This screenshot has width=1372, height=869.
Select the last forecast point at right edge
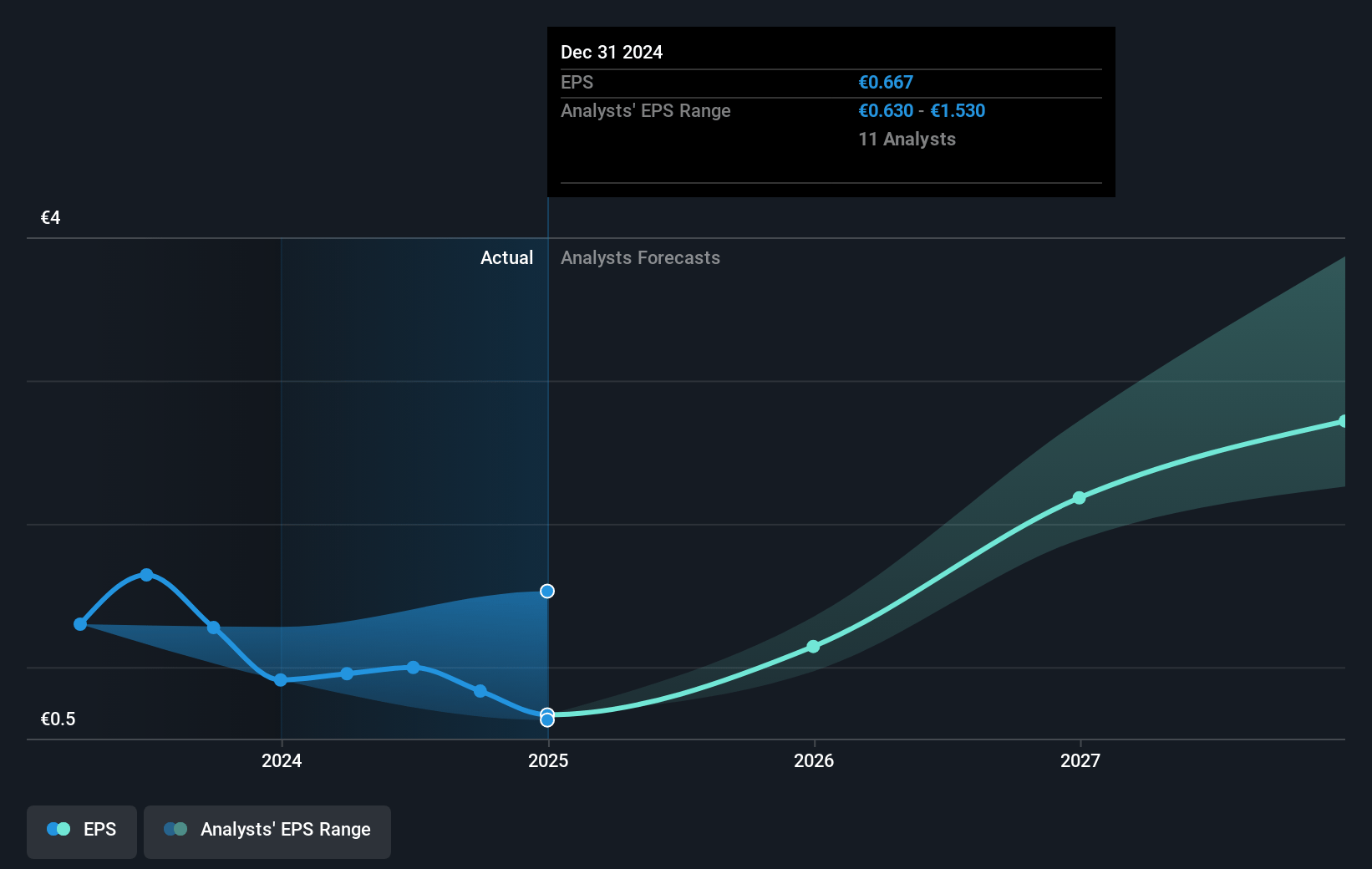pos(1343,422)
